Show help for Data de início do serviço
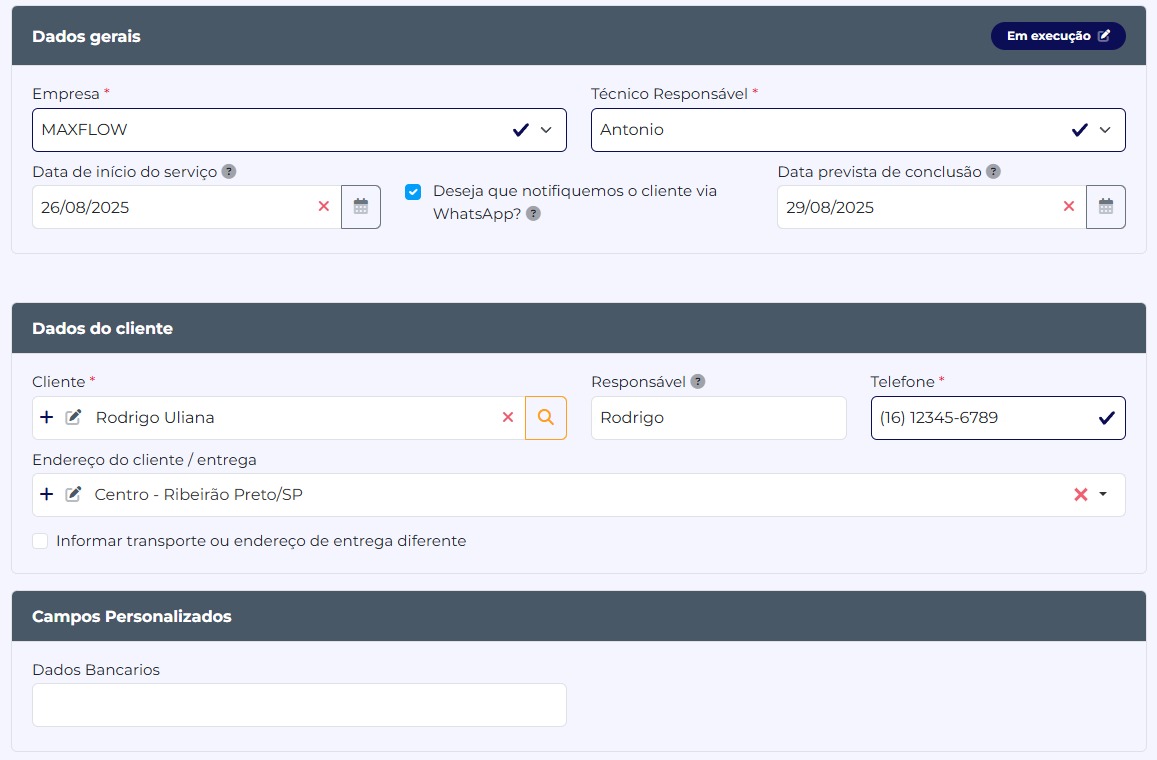The image size is (1157, 760). click(x=229, y=172)
